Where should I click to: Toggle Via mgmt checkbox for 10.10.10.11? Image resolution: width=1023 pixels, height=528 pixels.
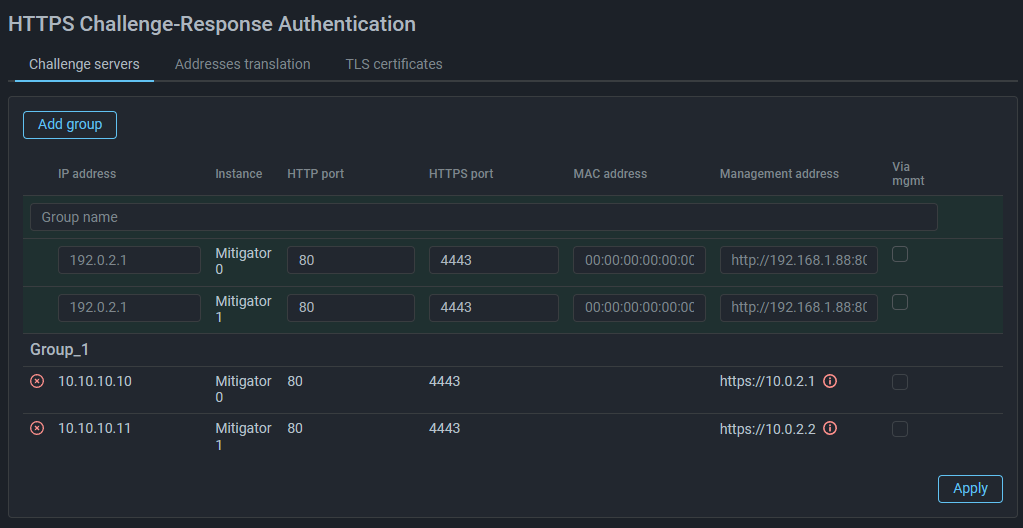point(900,429)
